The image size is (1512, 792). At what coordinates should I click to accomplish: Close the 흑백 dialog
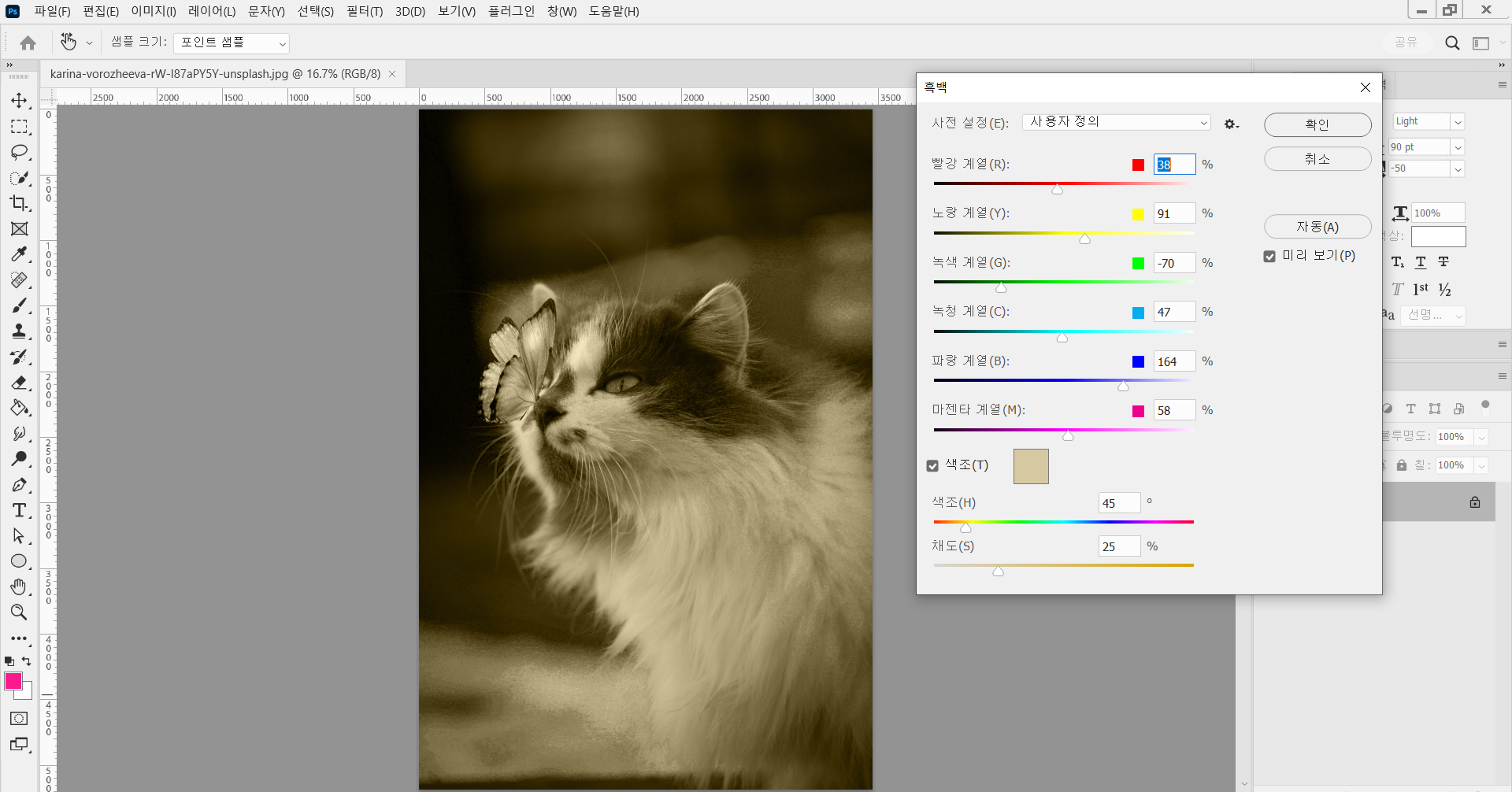1366,87
